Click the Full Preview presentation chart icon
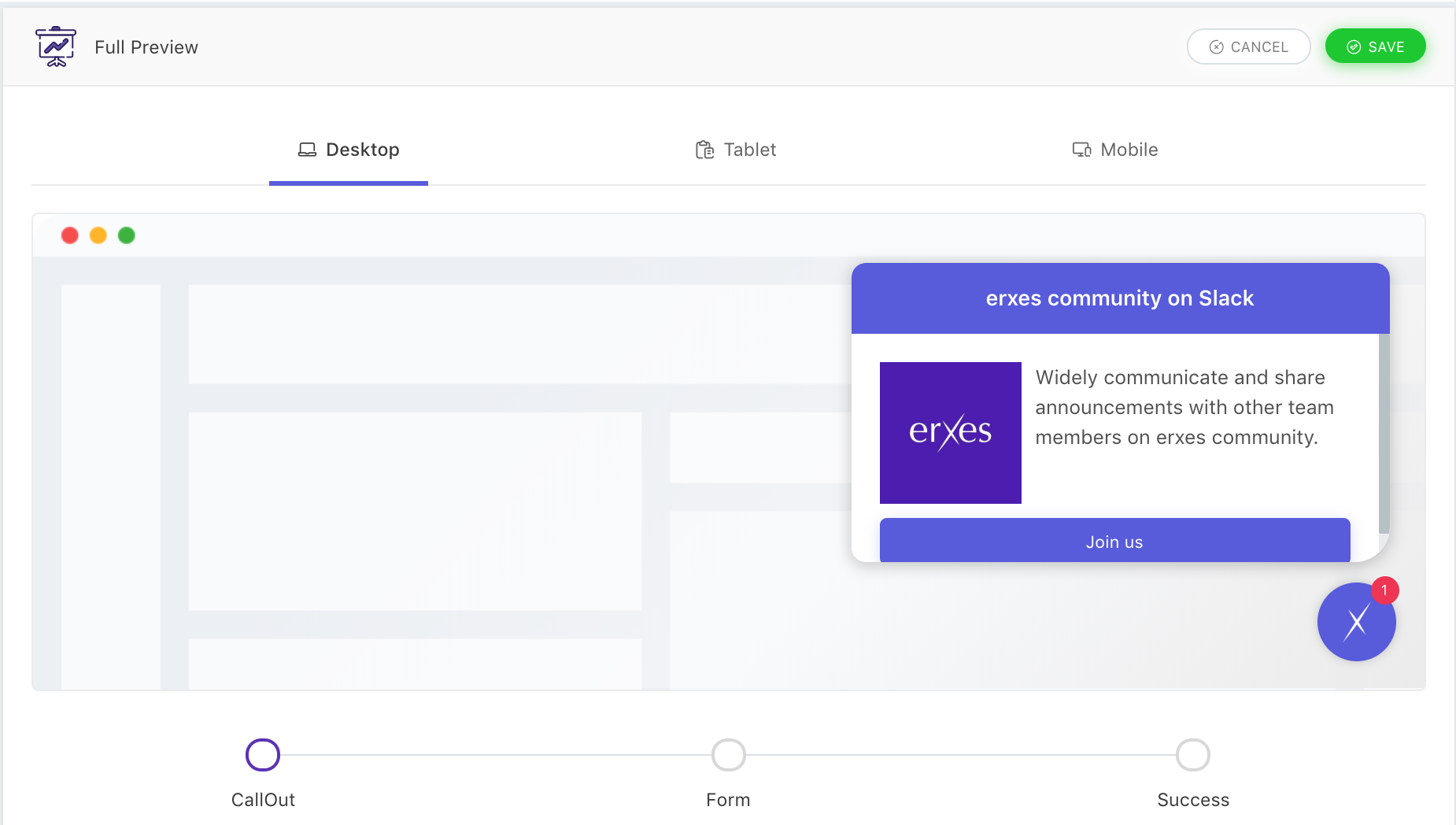 [55, 46]
